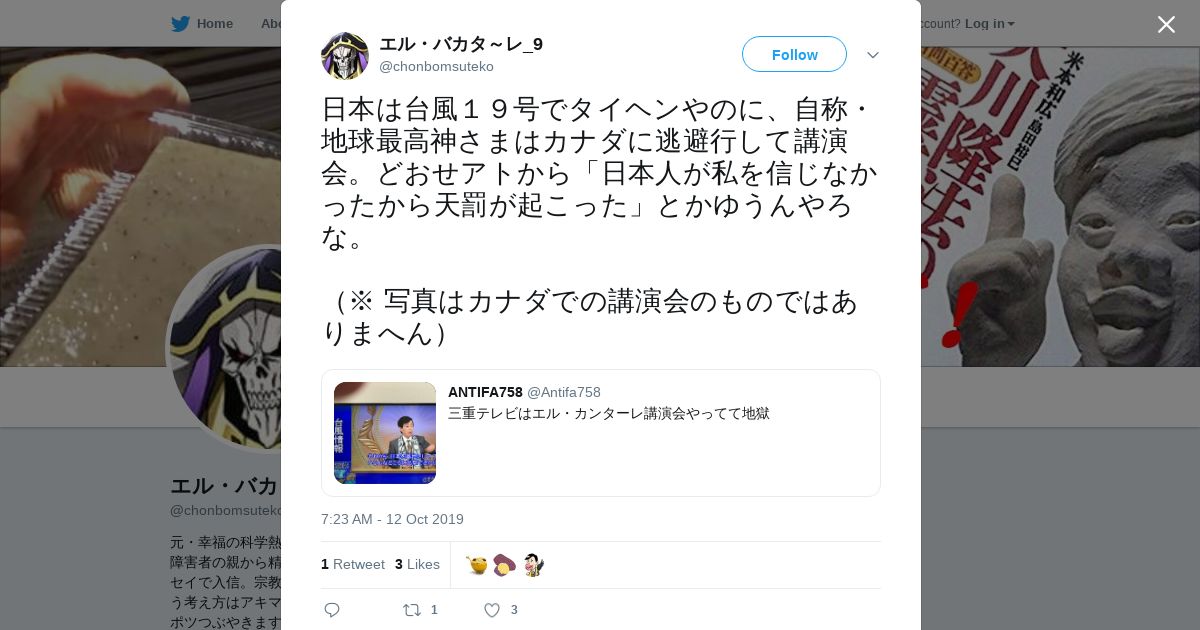Screen dimensions: 1200x630
Task: Show the 1 Retweet list
Action: click(x=353, y=564)
